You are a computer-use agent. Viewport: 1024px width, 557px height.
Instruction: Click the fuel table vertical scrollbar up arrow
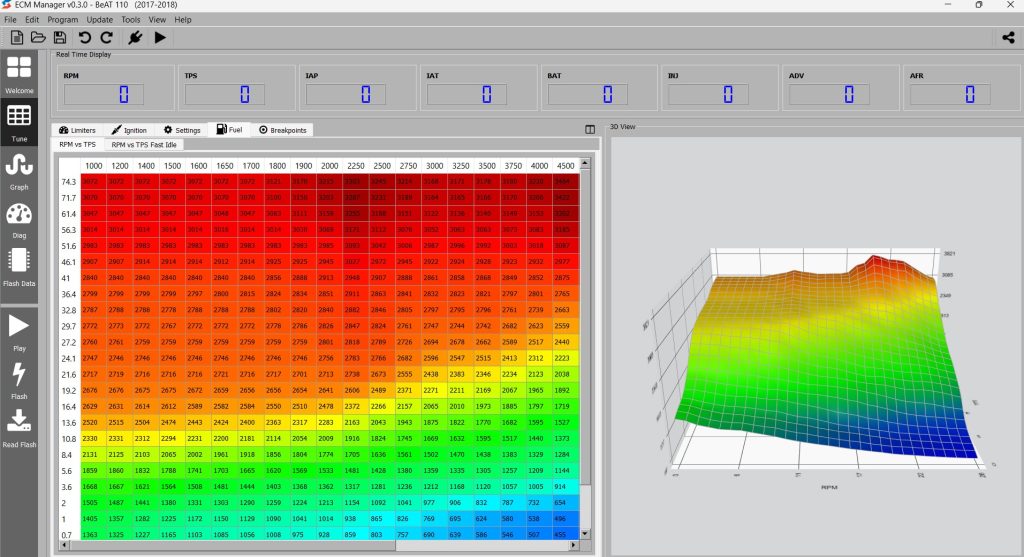[585, 163]
